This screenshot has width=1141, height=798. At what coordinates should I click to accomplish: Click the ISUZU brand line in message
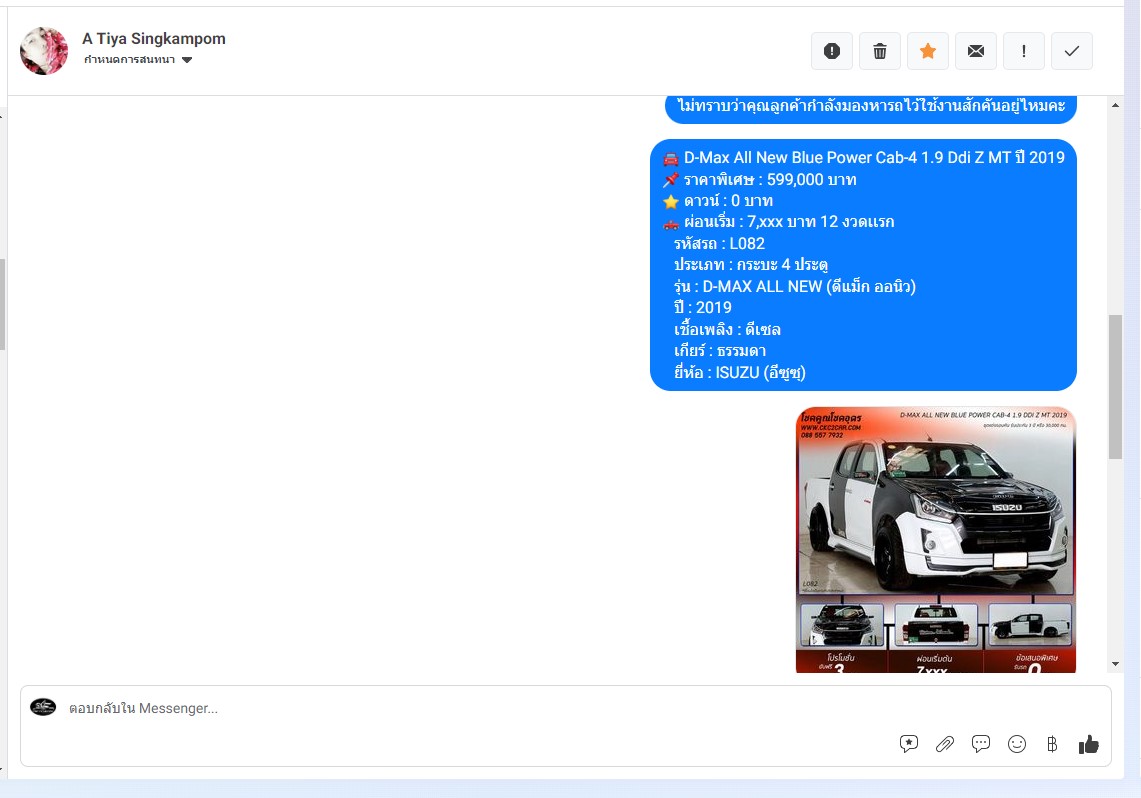pyautogui.click(x=739, y=372)
